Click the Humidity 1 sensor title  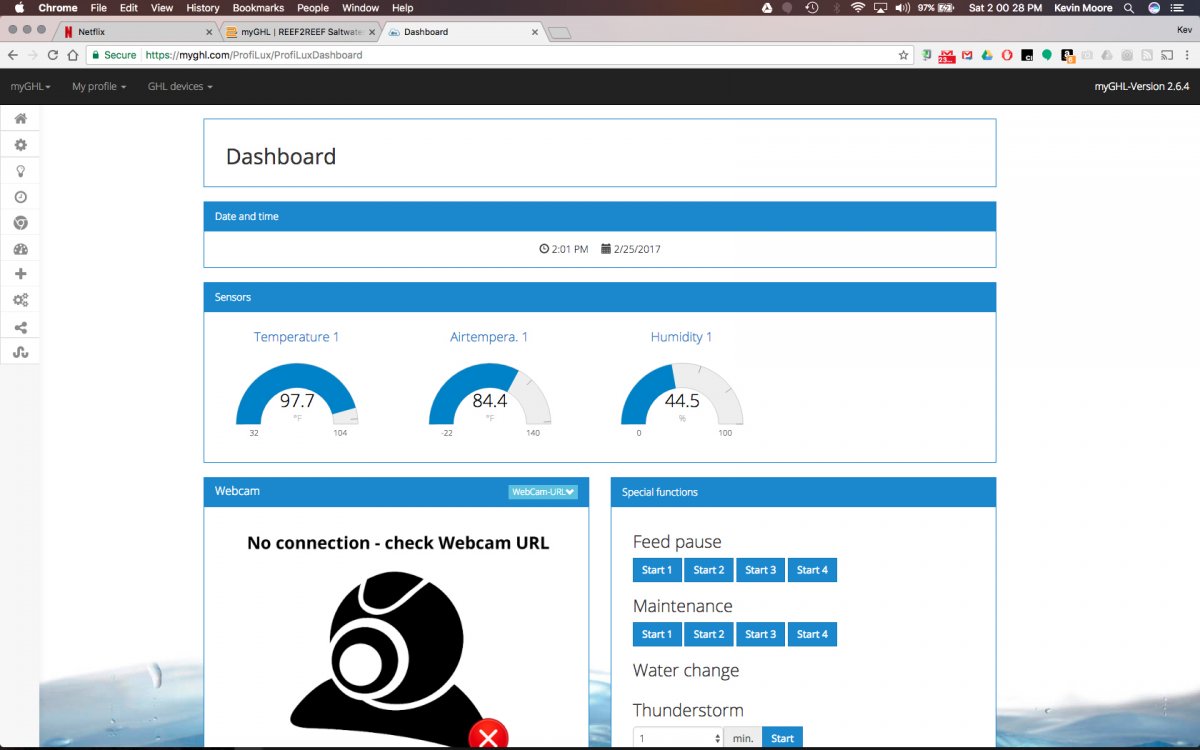click(x=681, y=337)
